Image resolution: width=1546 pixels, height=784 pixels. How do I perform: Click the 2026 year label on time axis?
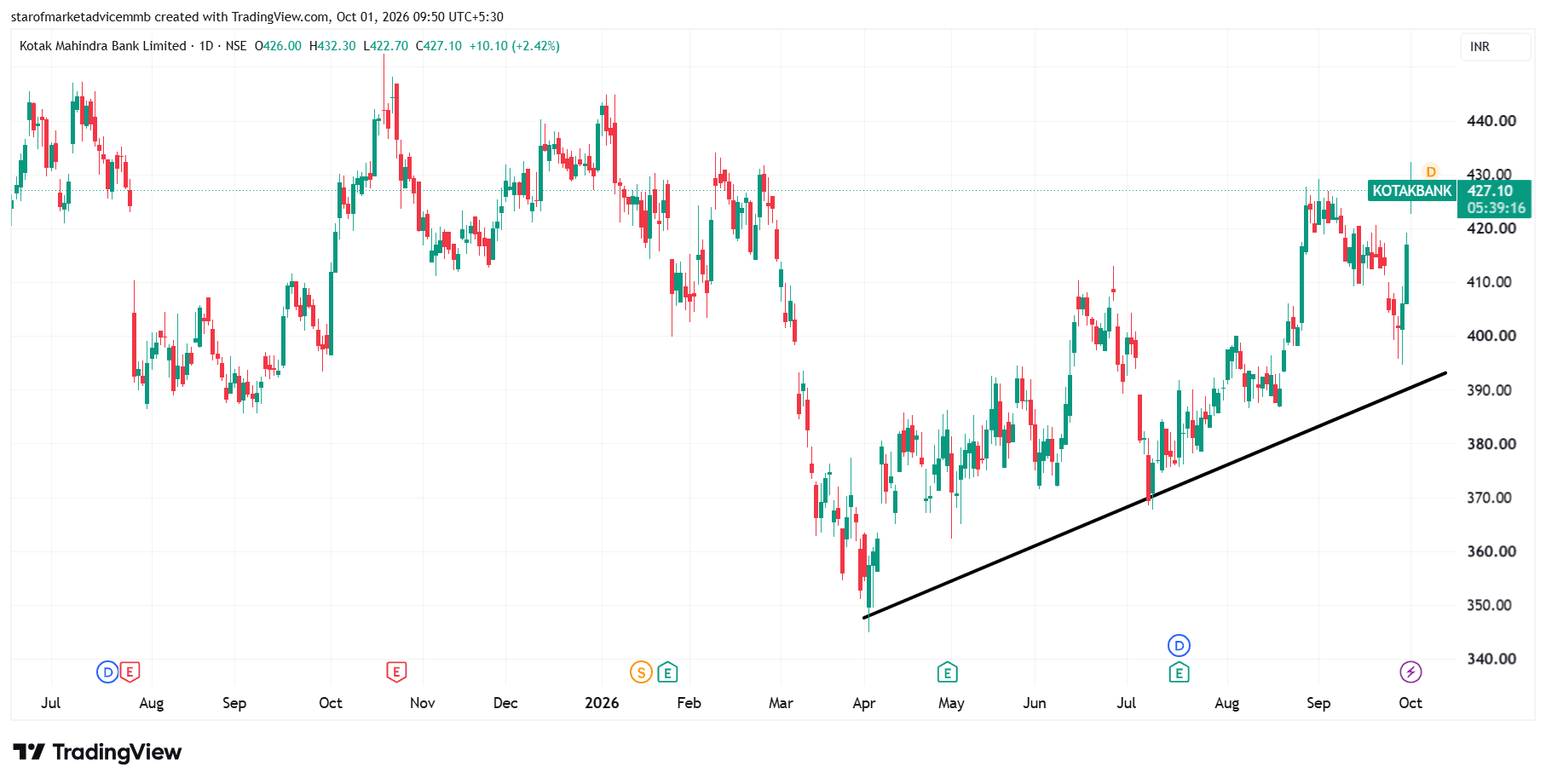[602, 703]
